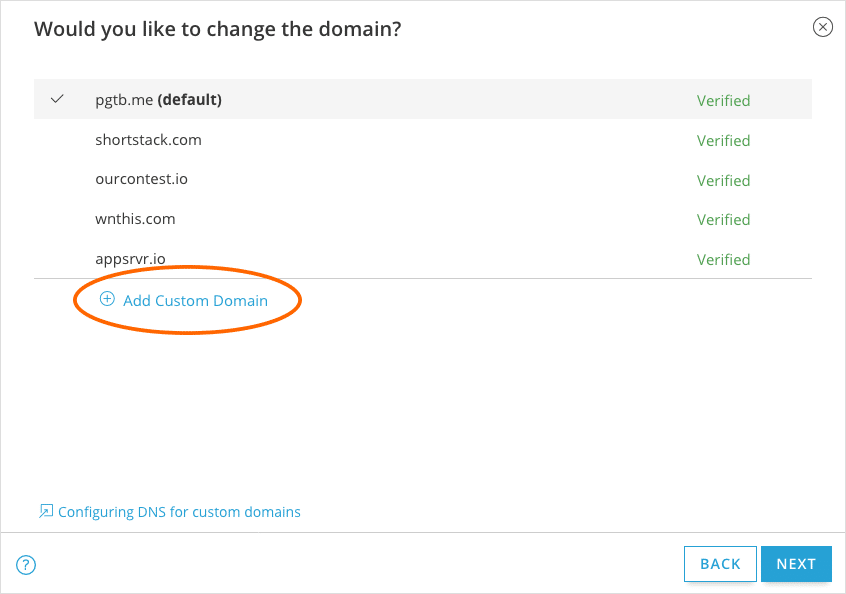Click the Add Custom Domain link
Image resolution: width=846 pixels, height=594 pixels.
(x=195, y=300)
